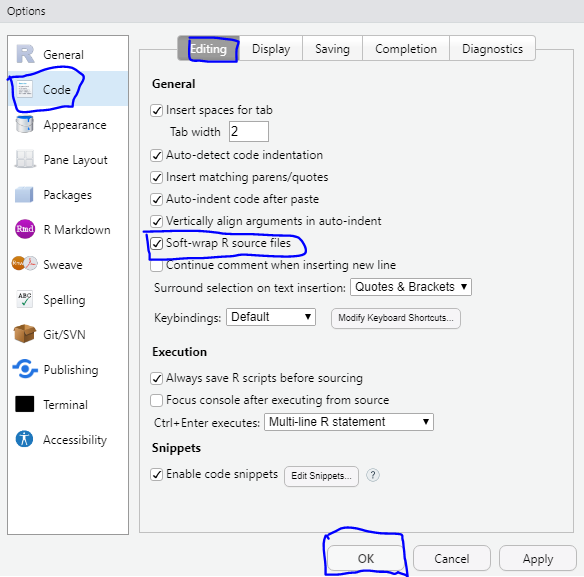Click the Edit Snippets button

pyautogui.click(x=321, y=476)
